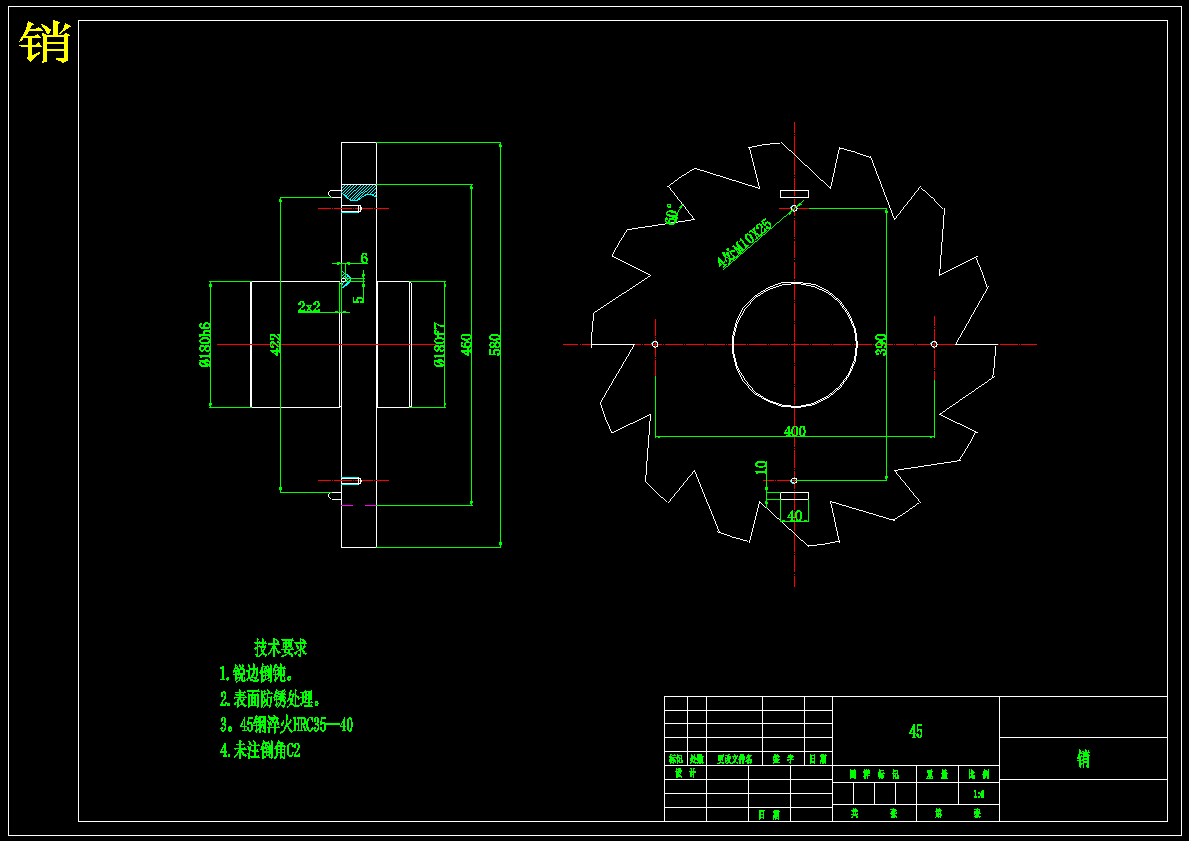Select the 400 horizontal dimension
Viewport: 1189px width, 841px height.
[794, 431]
